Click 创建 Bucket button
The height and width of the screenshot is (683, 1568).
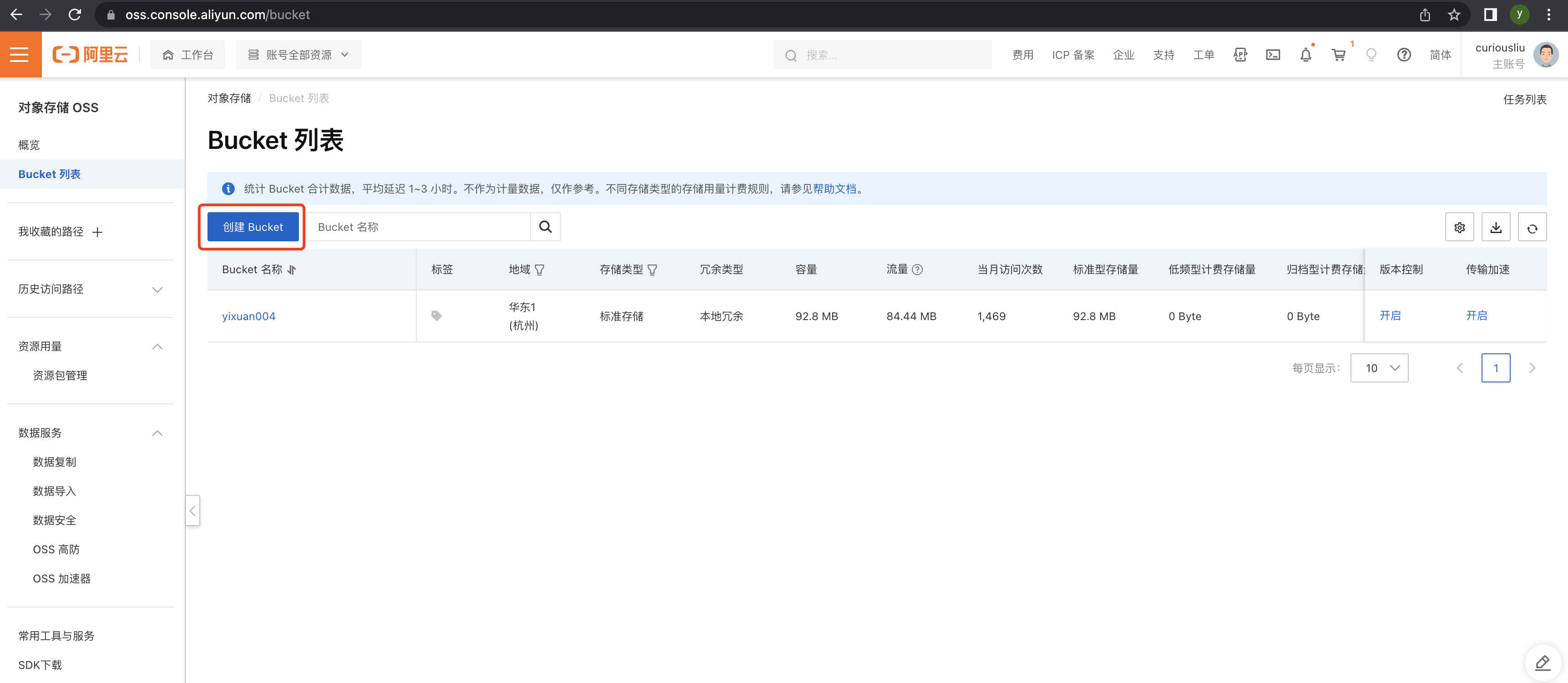click(253, 227)
